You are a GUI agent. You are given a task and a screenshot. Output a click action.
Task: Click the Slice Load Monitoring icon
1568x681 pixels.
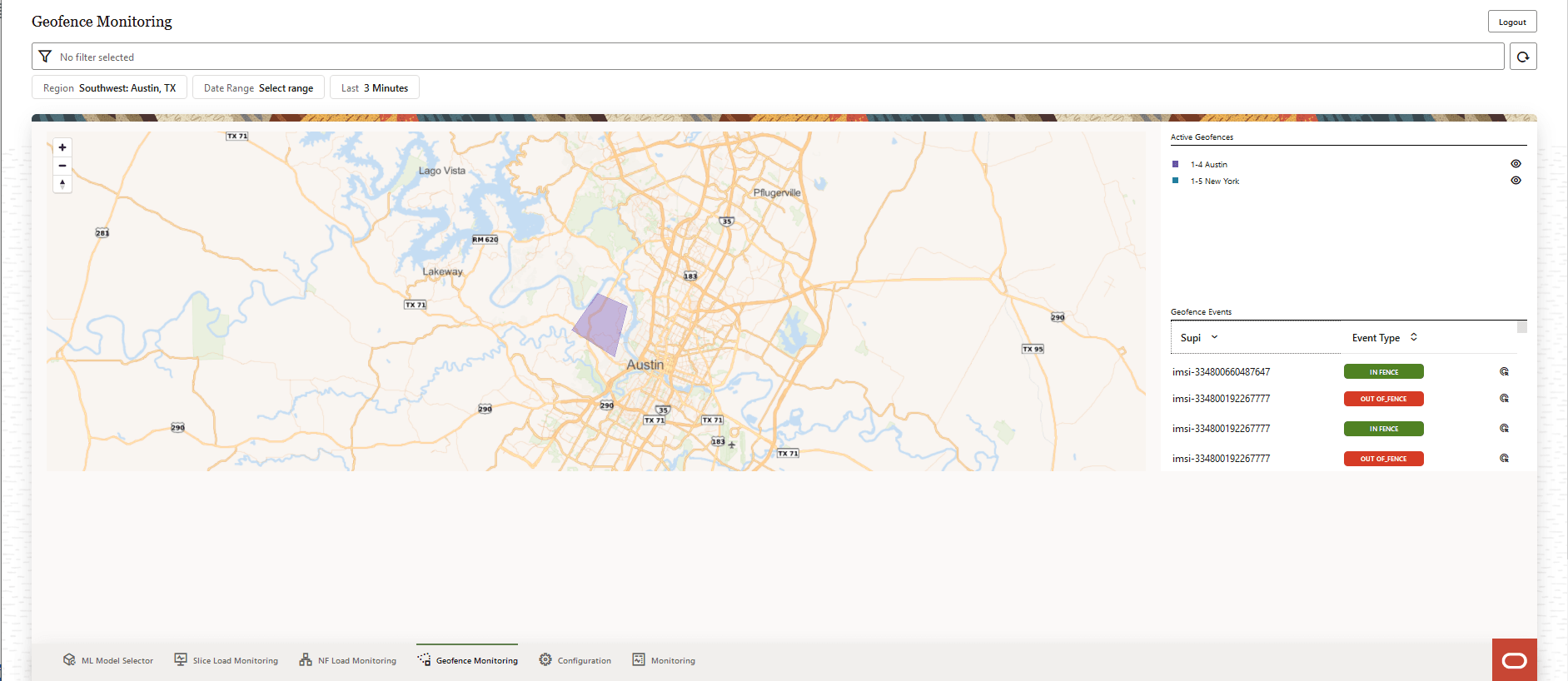181,659
